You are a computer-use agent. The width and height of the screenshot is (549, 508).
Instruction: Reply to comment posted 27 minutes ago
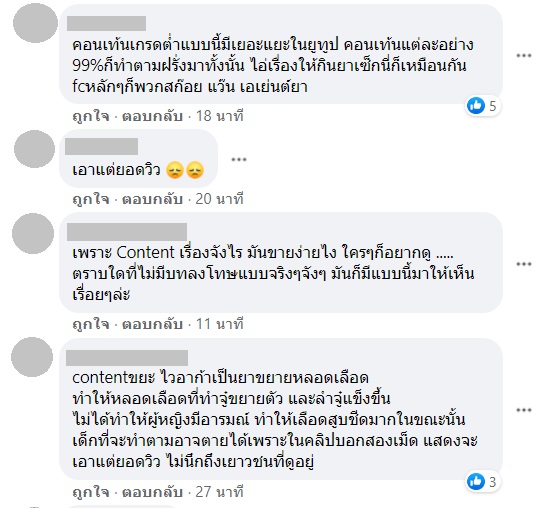coord(152,492)
